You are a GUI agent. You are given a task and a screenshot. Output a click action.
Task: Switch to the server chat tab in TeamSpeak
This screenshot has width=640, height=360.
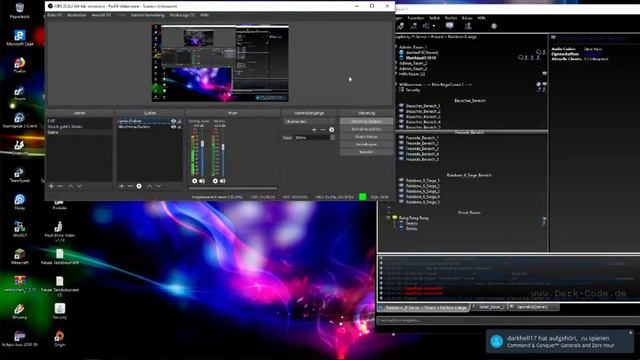424,307
